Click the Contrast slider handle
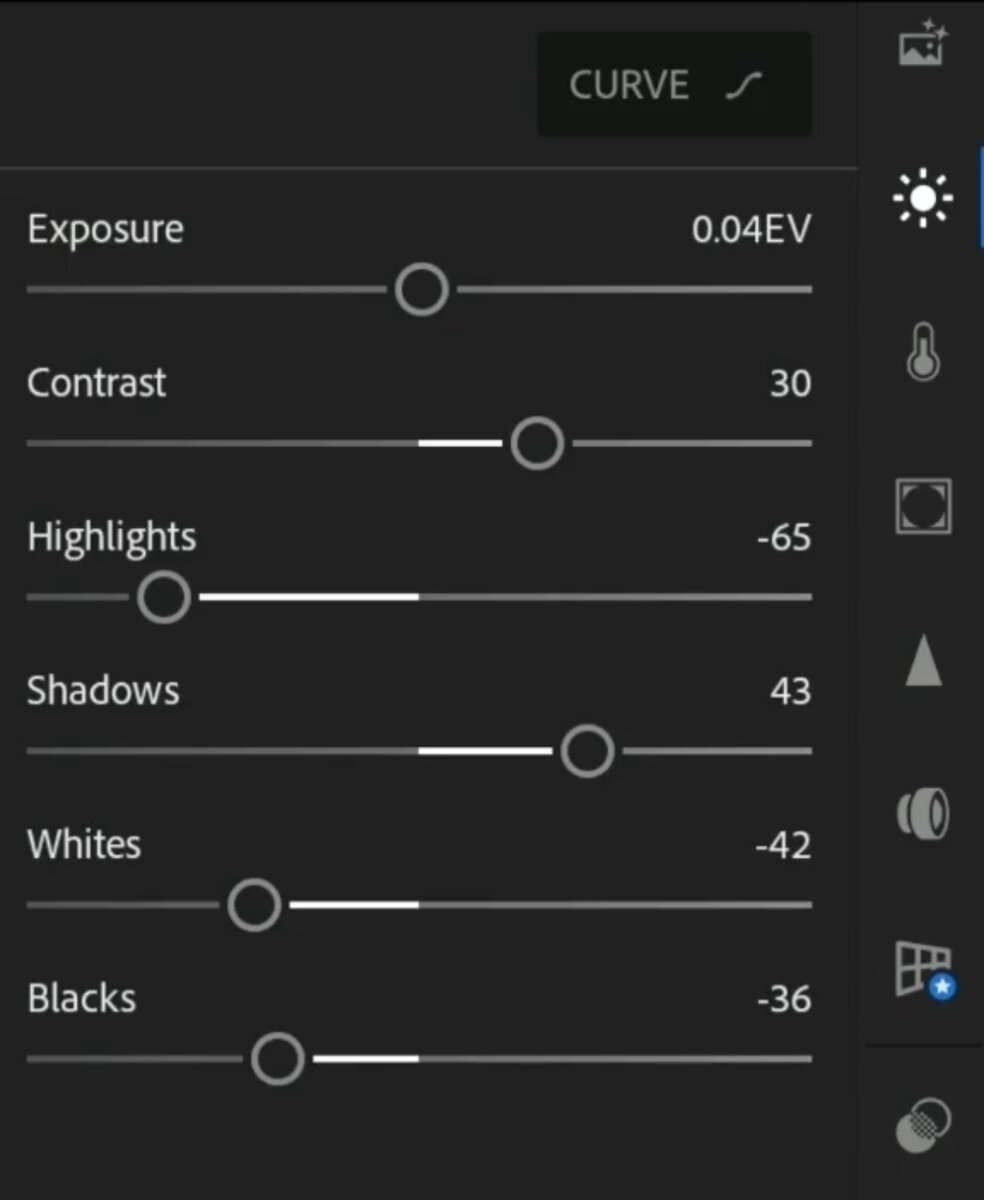Viewport: 984px width, 1200px height. (537, 443)
